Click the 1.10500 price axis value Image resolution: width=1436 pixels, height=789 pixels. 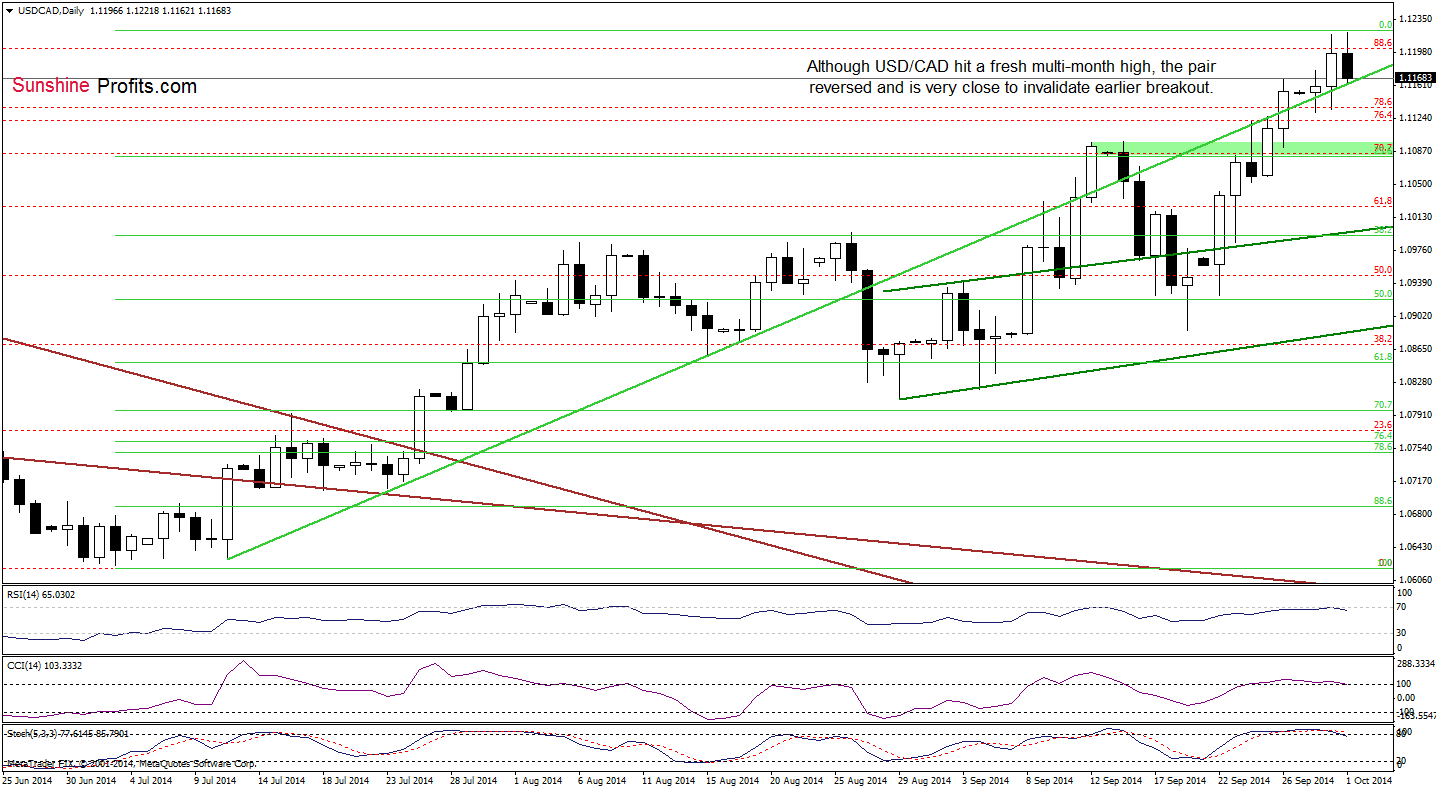1415,183
